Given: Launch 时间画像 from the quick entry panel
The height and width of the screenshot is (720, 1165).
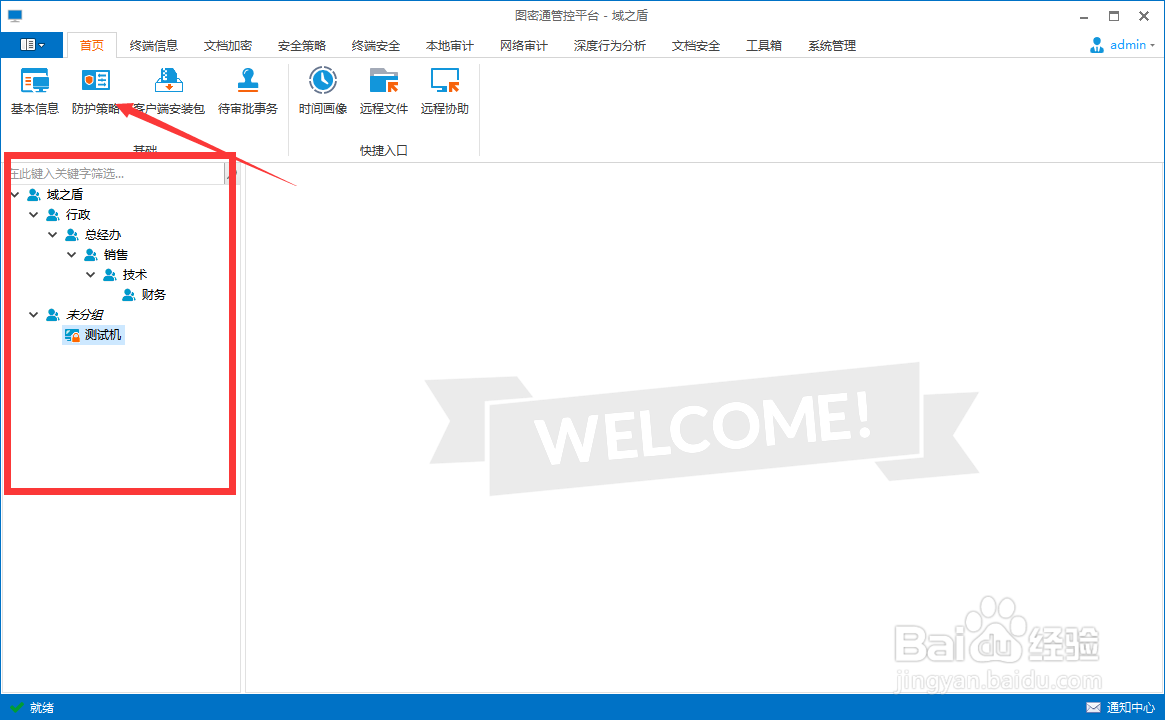Looking at the screenshot, I should coord(322,90).
